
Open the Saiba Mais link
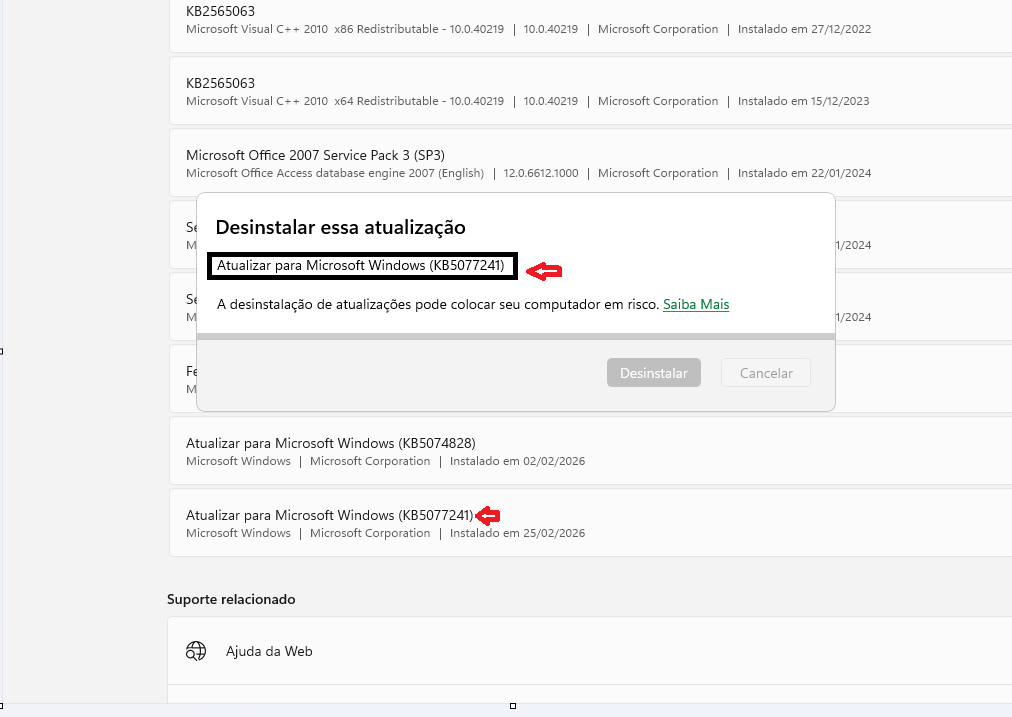[x=696, y=305]
